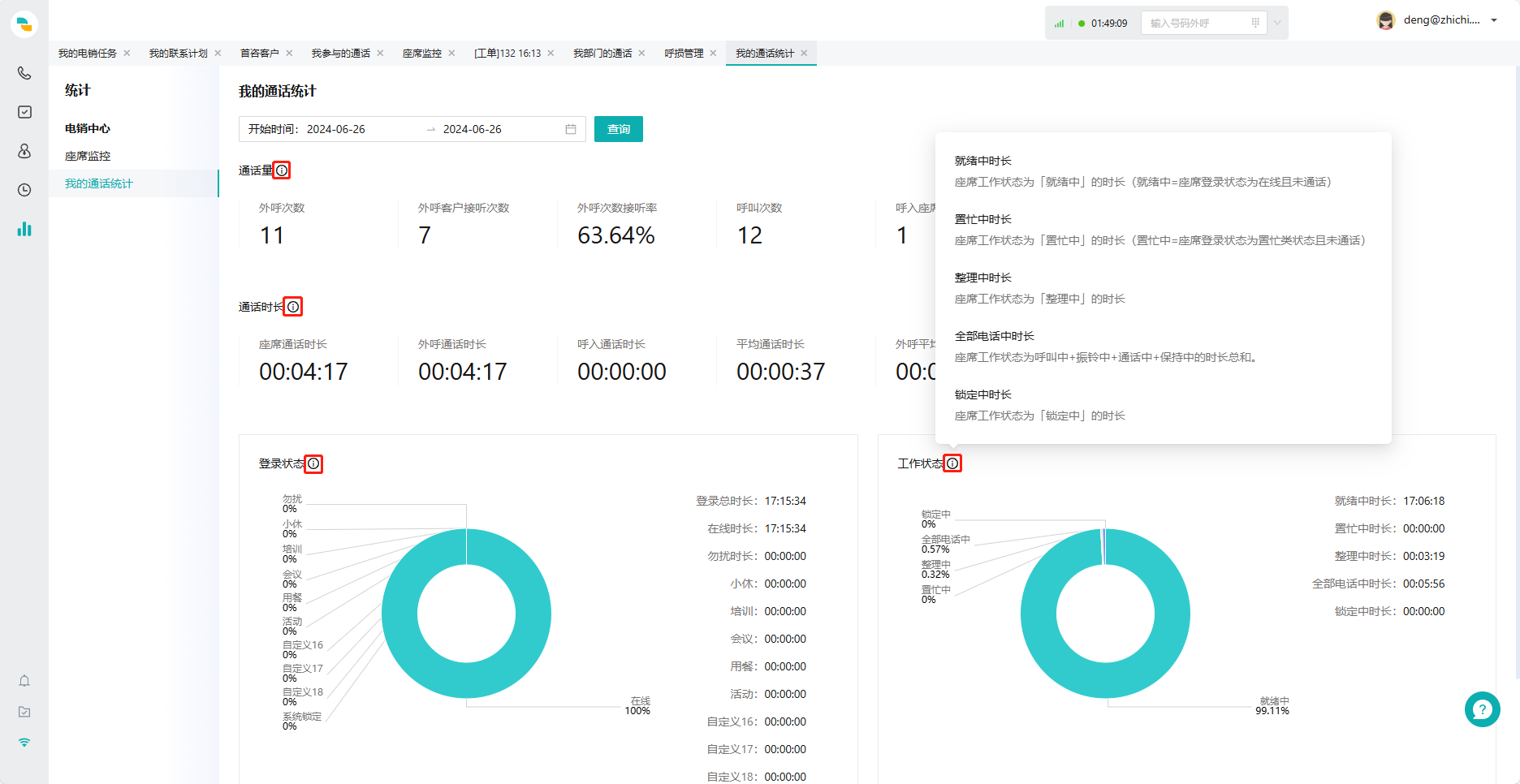Screen dimensions: 1520x784
Task: Switch to 呼损管理 tab
Action: pyautogui.click(x=684, y=53)
